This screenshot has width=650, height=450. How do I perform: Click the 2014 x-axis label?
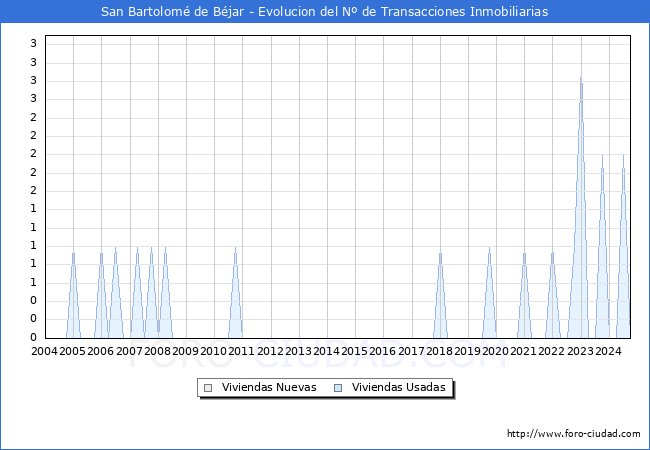(326, 351)
